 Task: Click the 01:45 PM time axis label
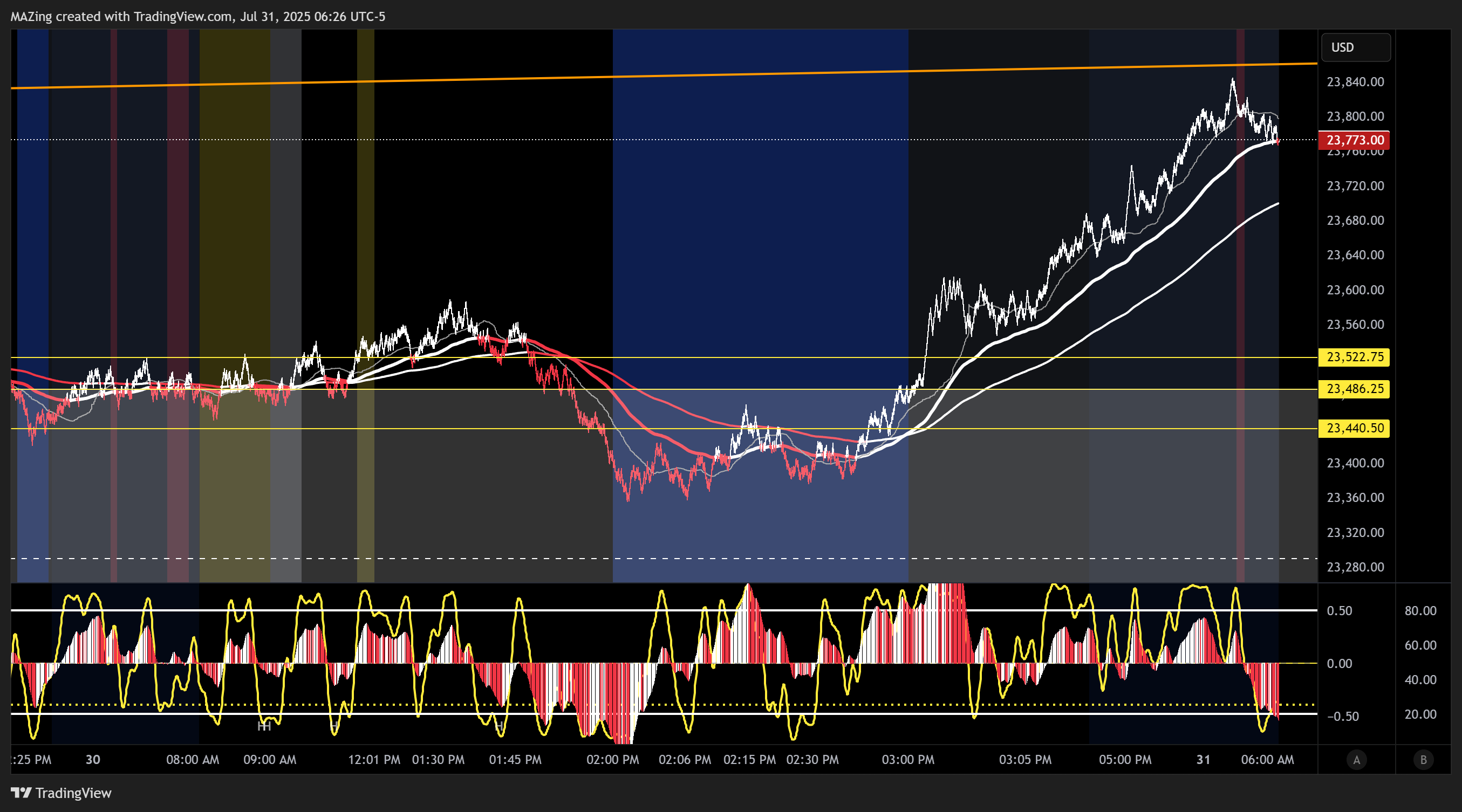515,760
